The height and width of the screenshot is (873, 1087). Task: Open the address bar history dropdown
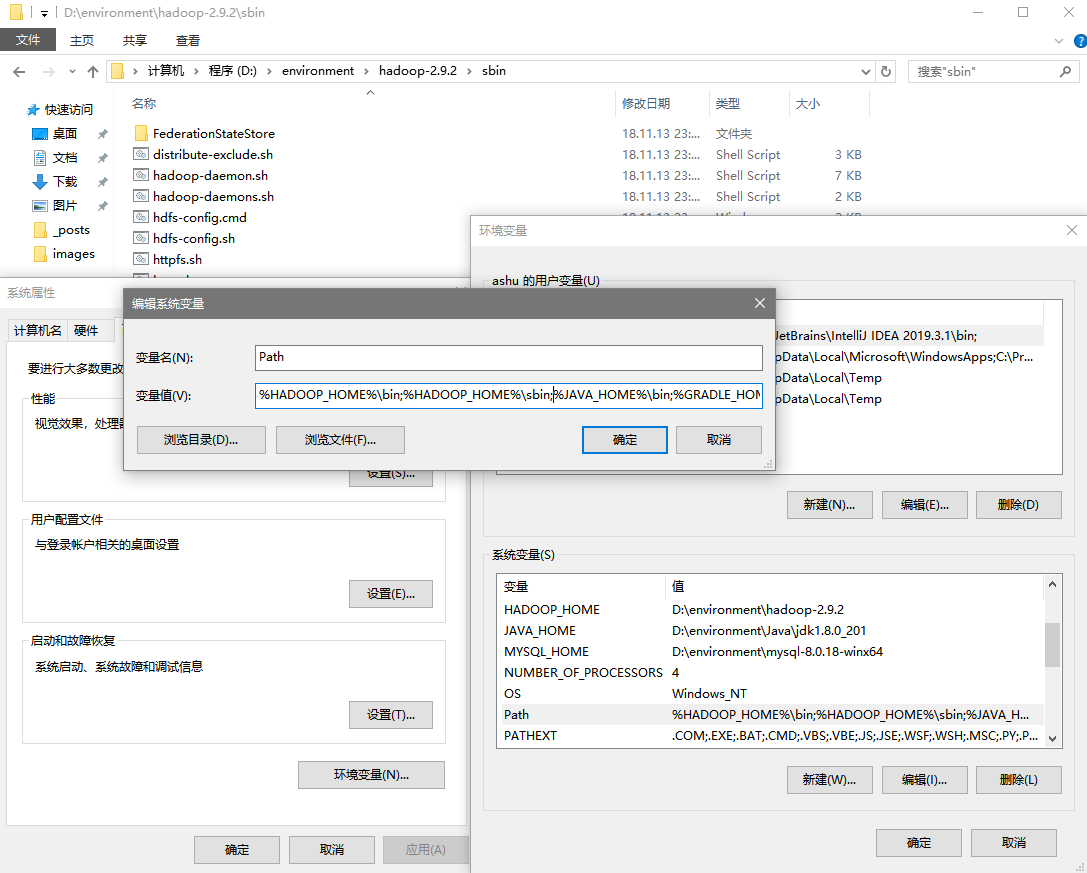(x=866, y=72)
